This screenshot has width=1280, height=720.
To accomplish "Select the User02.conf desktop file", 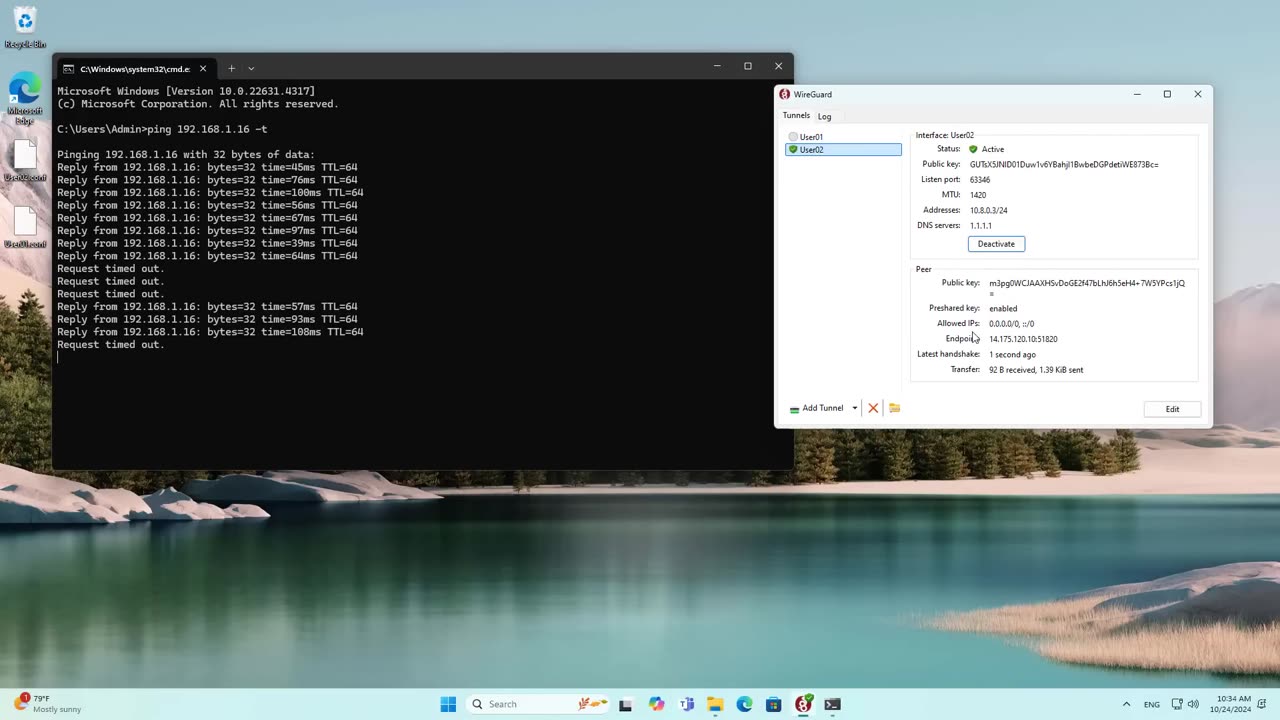I will 25,160.
